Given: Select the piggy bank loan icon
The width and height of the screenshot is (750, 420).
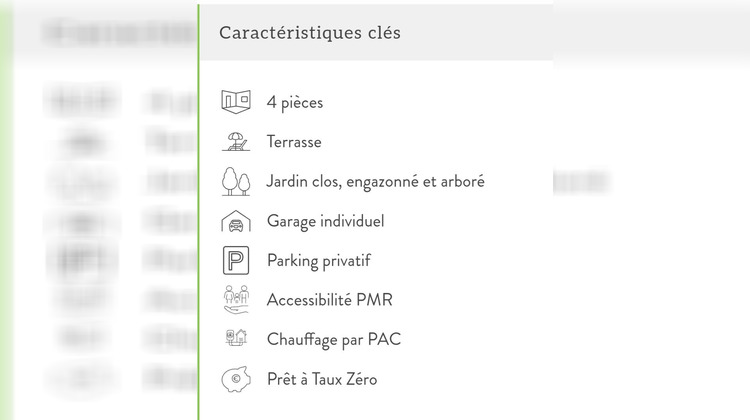Looking at the screenshot, I should 236,379.
